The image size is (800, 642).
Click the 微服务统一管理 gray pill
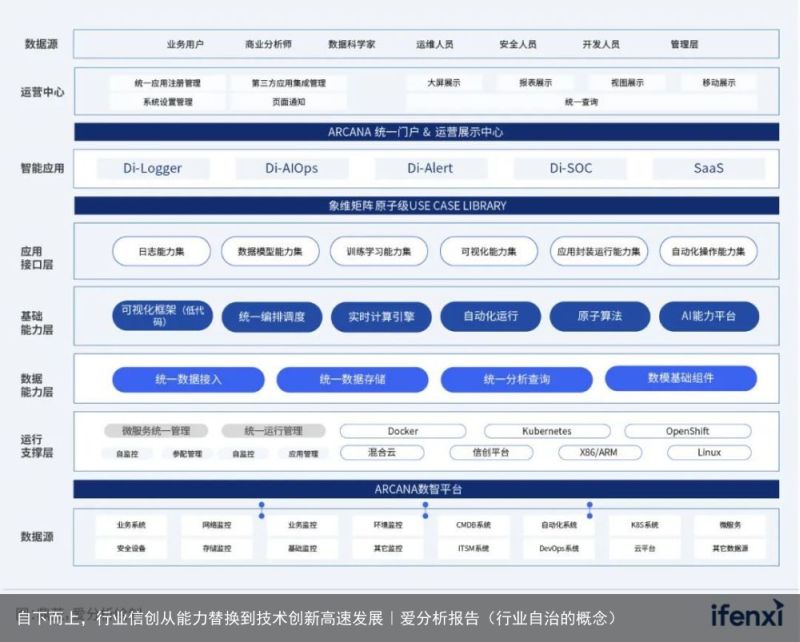tap(156, 431)
